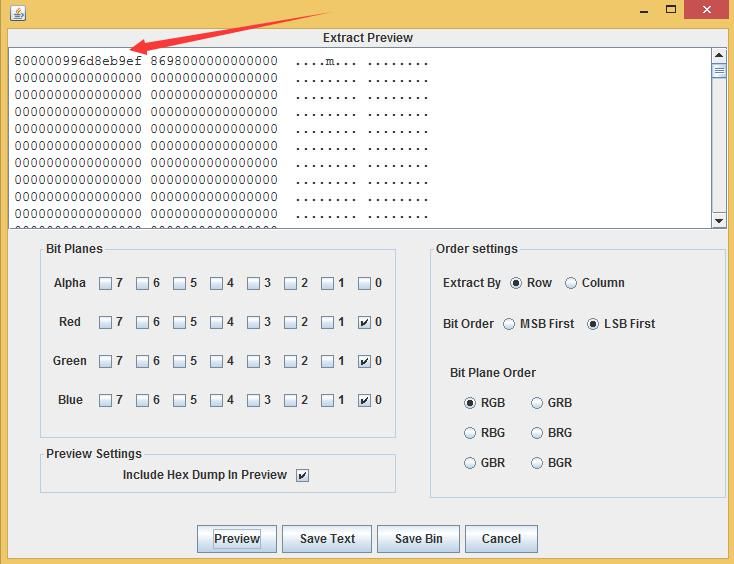Screen dimensions: 734x564
Task: Tick Green bit plane 2
Action: pos(290,361)
